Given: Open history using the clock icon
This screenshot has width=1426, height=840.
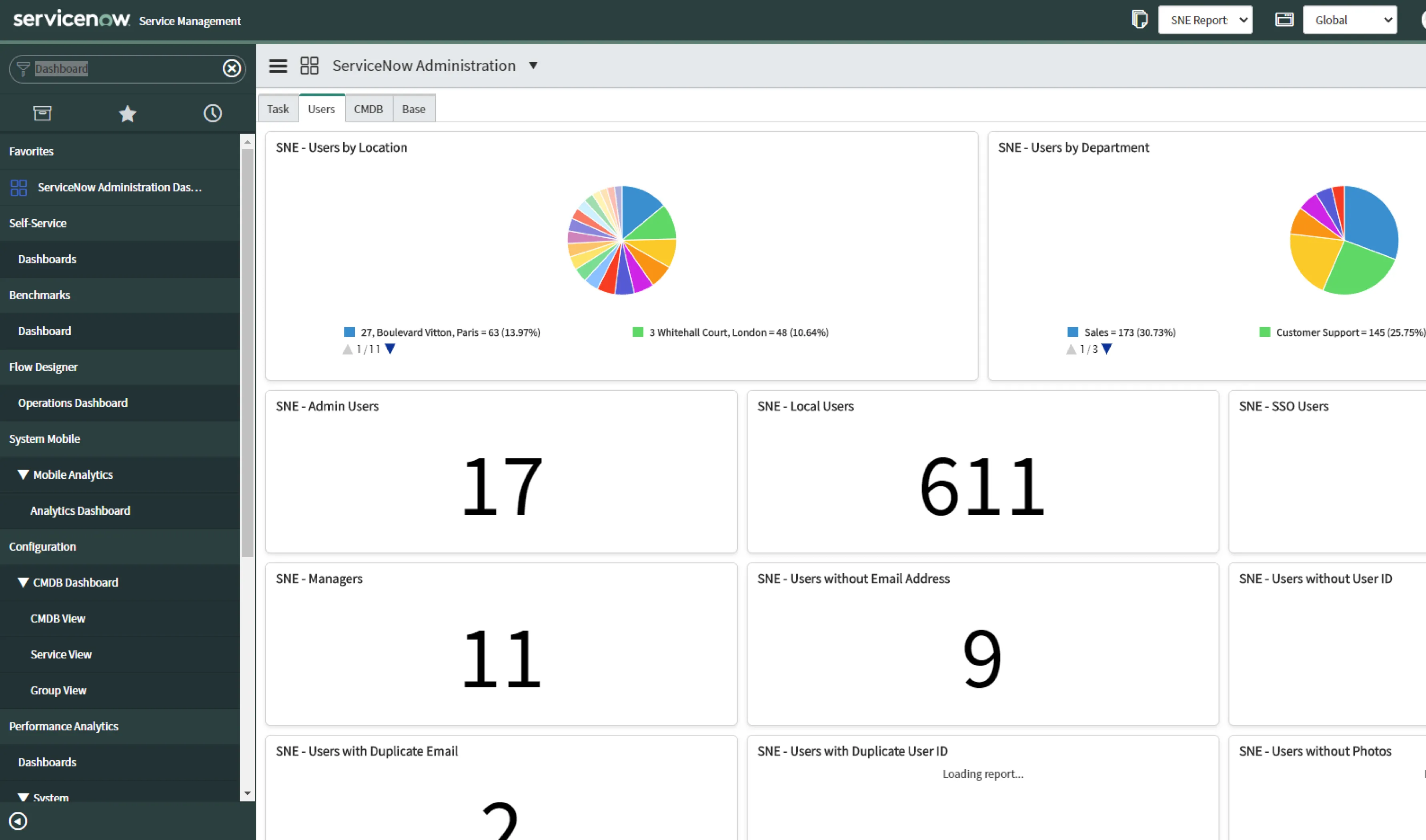Looking at the screenshot, I should (212, 113).
